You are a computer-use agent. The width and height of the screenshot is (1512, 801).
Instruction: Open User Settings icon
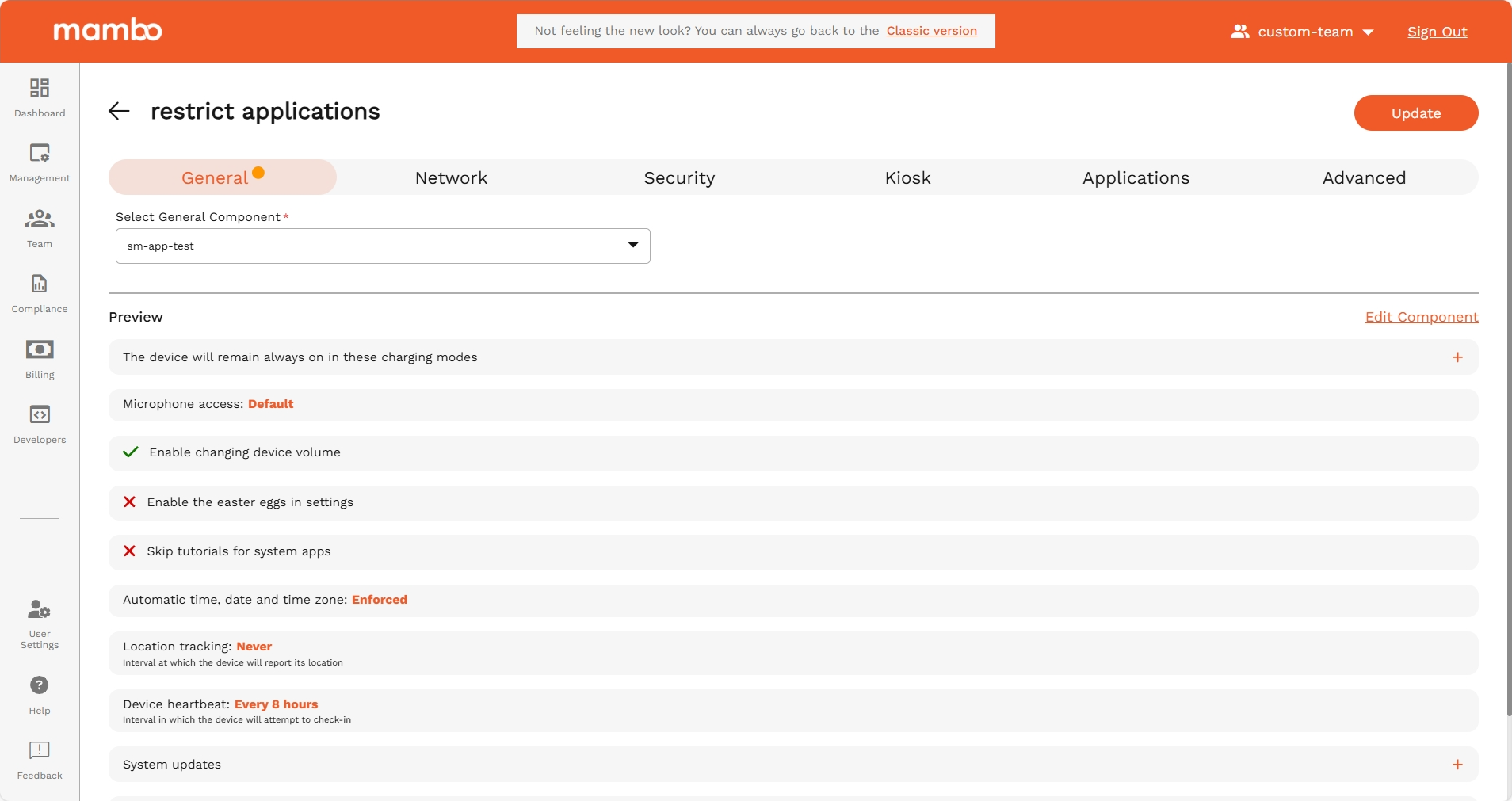39,609
